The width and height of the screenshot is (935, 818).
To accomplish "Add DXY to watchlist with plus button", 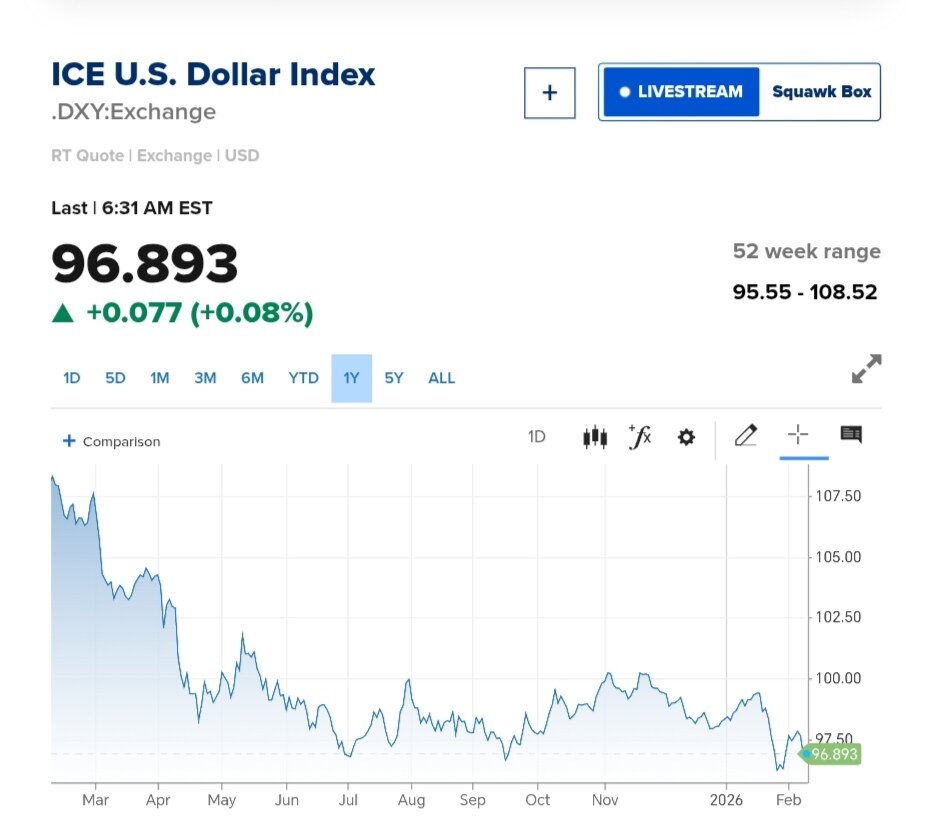I will click(x=549, y=93).
